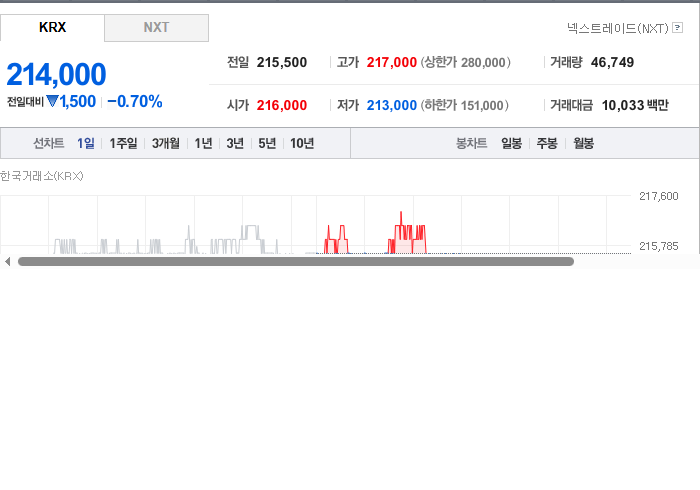700x490 pixels.
Task: Click the 고가 value 217,000
Action: coord(392,62)
